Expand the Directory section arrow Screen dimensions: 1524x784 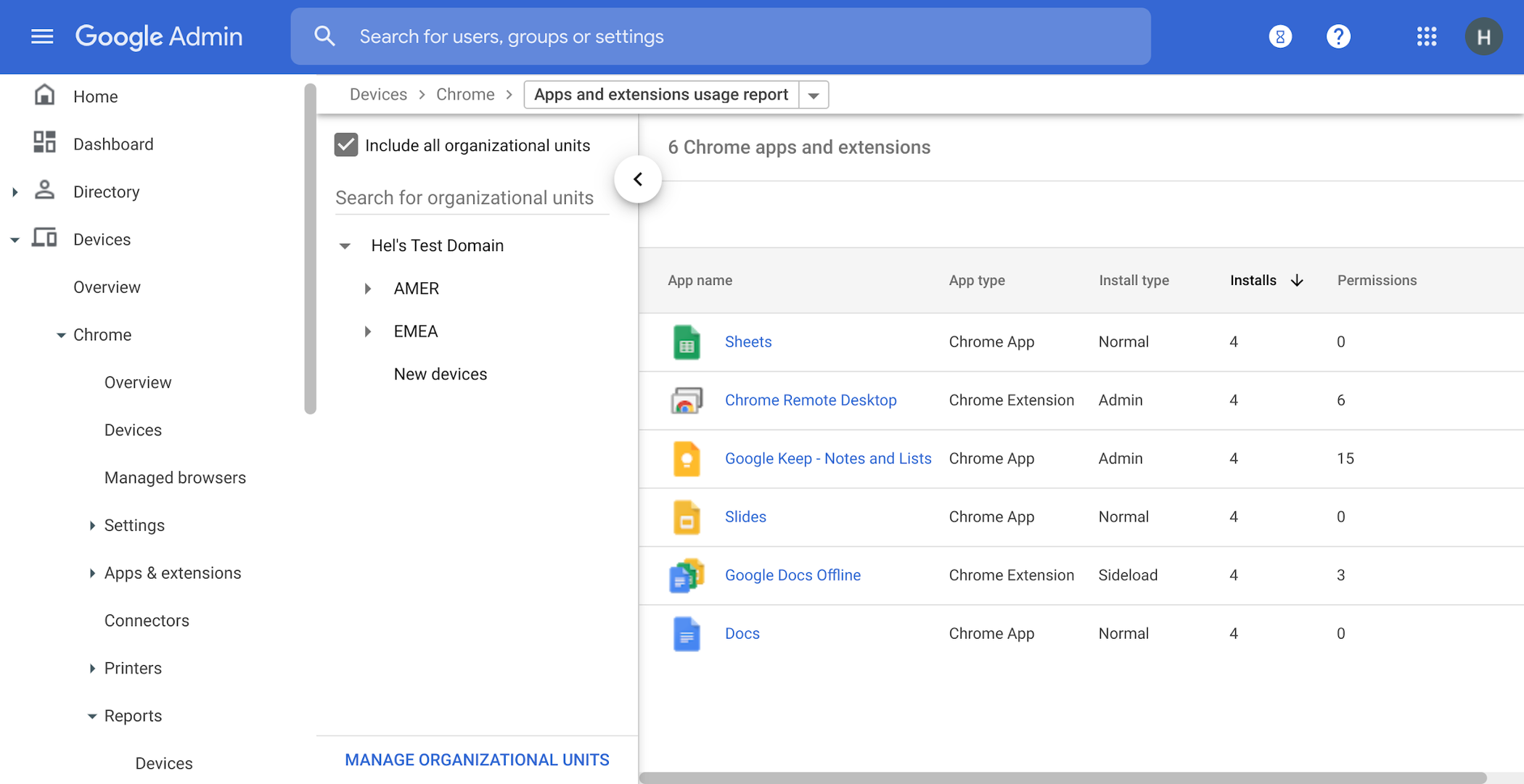[x=15, y=192]
